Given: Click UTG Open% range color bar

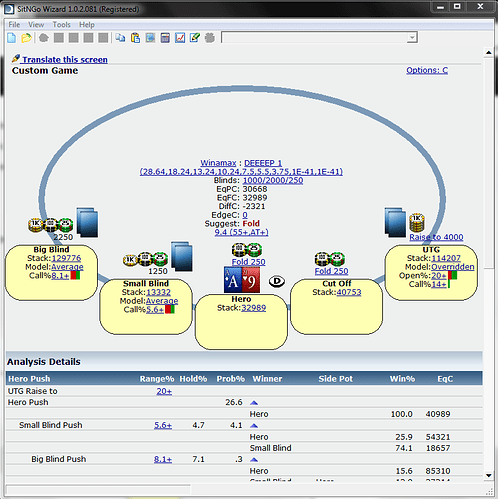Looking at the screenshot, I should [x=452, y=275].
